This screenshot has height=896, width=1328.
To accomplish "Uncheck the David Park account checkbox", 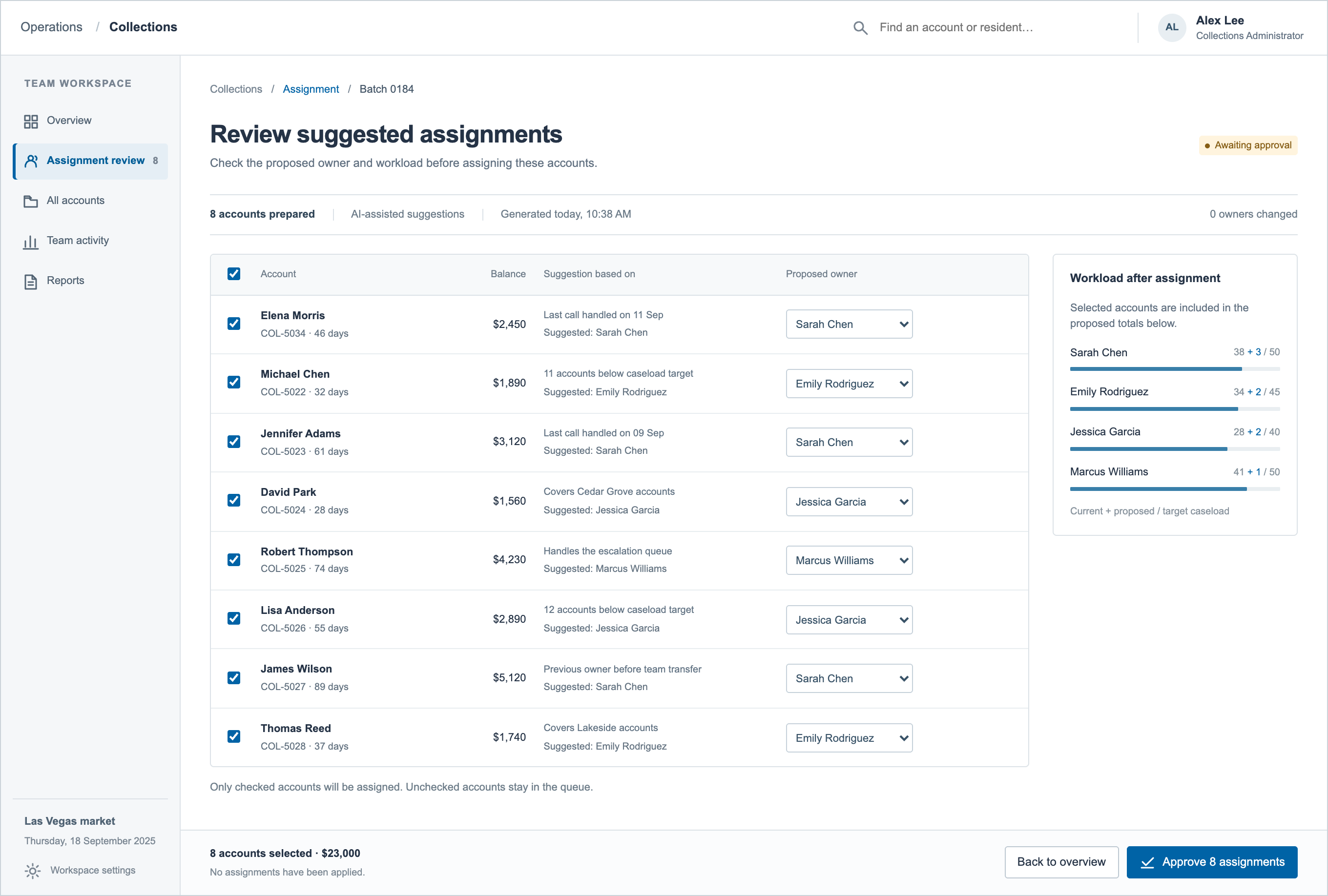I will pyautogui.click(x=234, y=500).
